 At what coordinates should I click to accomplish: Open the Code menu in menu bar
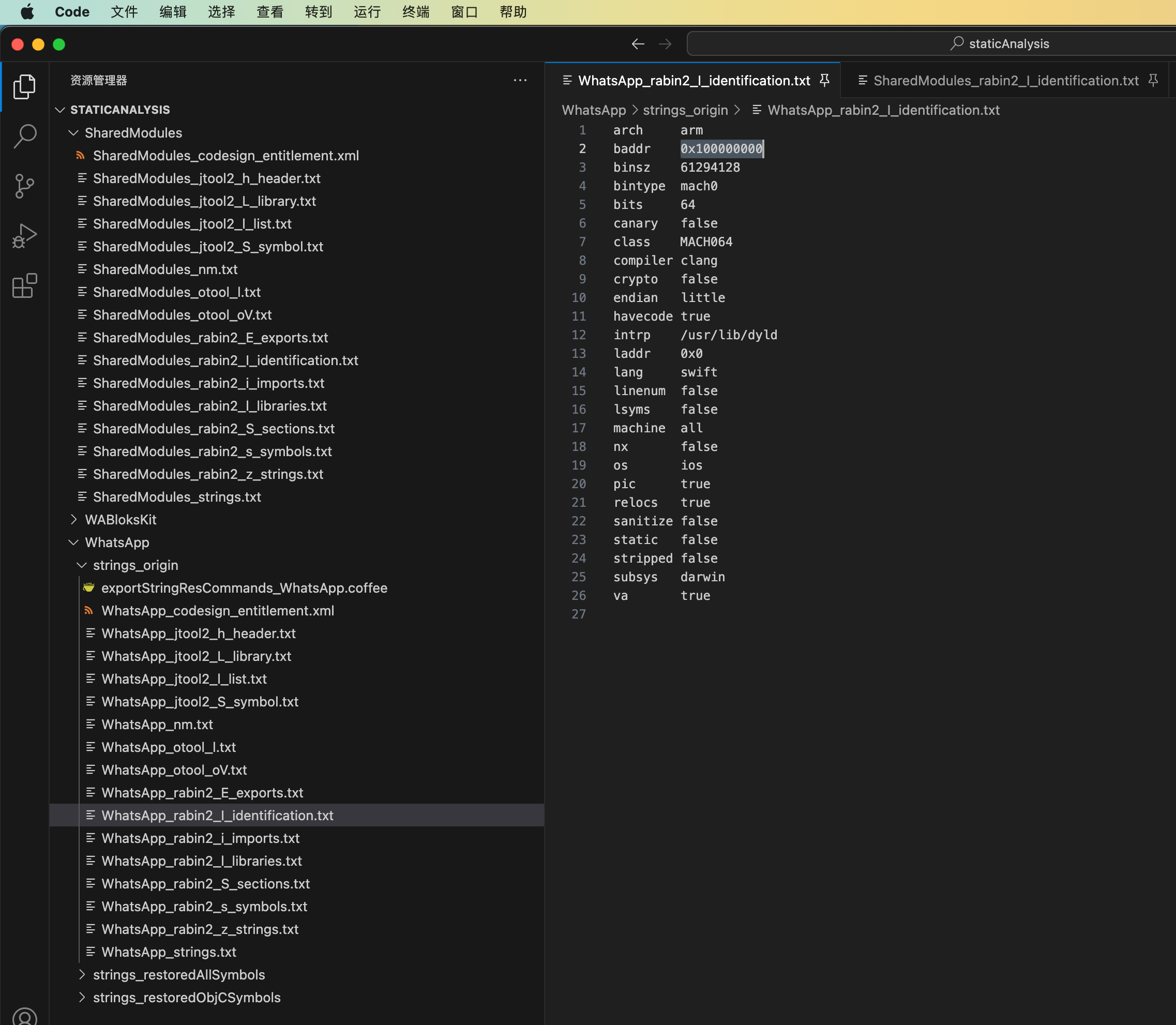(72, 12)
